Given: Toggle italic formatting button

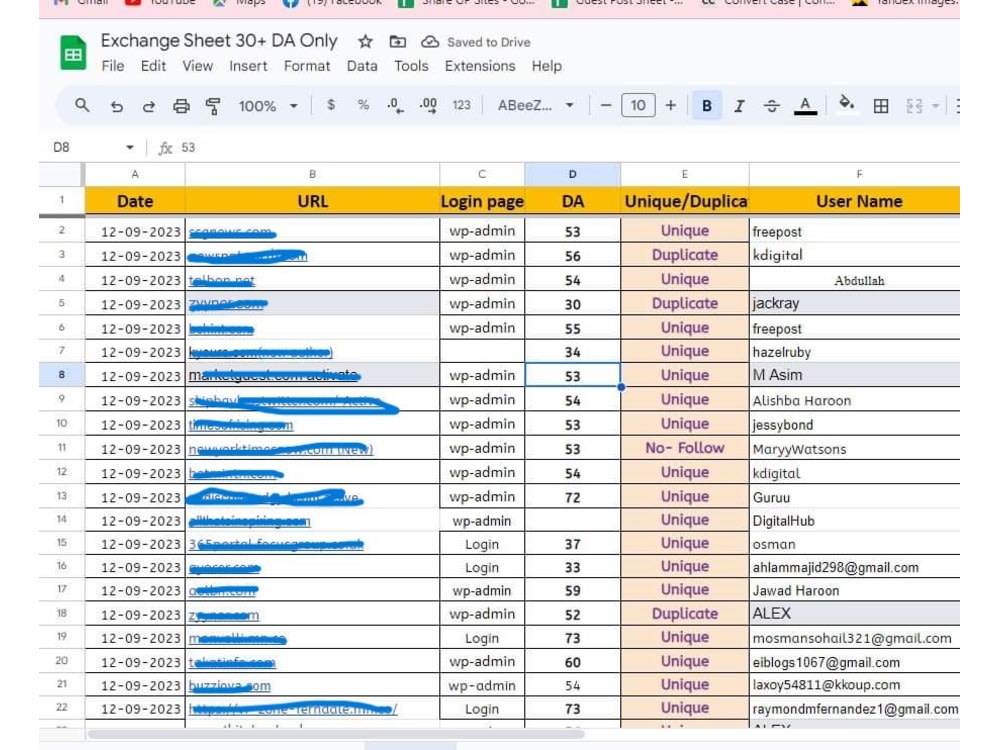Looking at the screenshot, I should [739, 106].
